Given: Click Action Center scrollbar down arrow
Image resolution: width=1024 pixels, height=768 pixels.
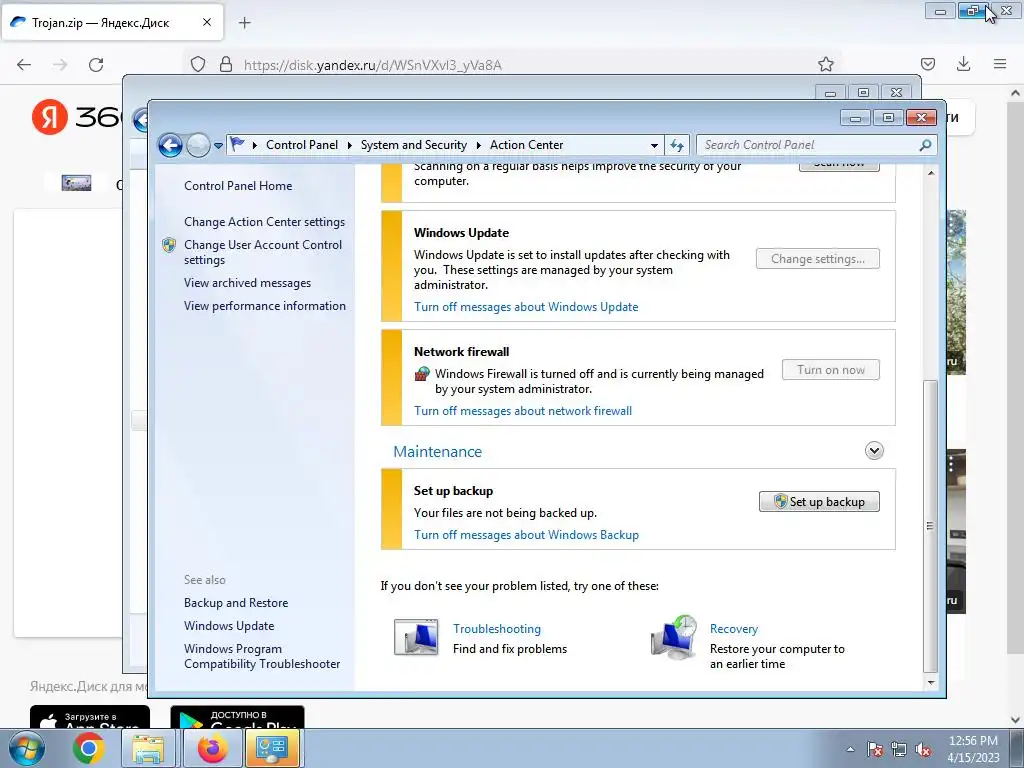Looking at the screenshot, I should pyautogui.click(x=931, y=682).
